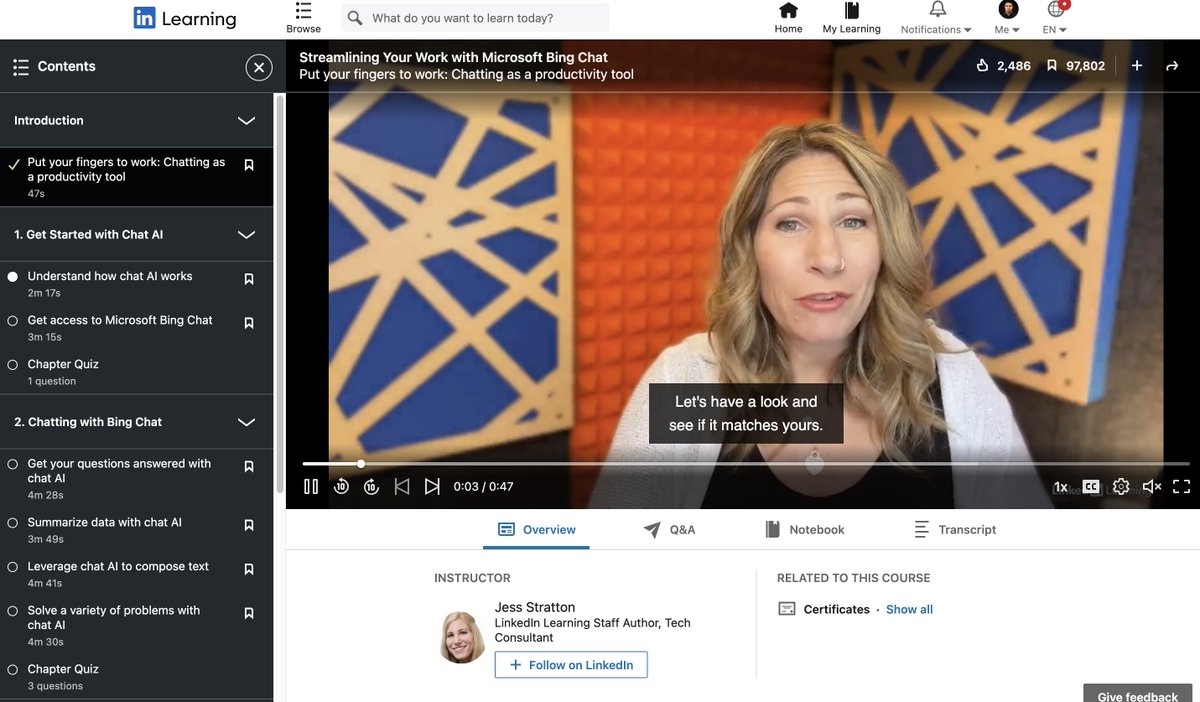Open Notifications bell in header
The height and width of the screenshot is (702, 1200).
[937, 11]
